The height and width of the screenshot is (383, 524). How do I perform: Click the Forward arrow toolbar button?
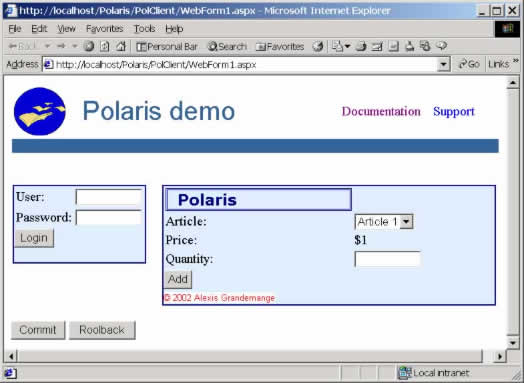[x=61, y=46]
